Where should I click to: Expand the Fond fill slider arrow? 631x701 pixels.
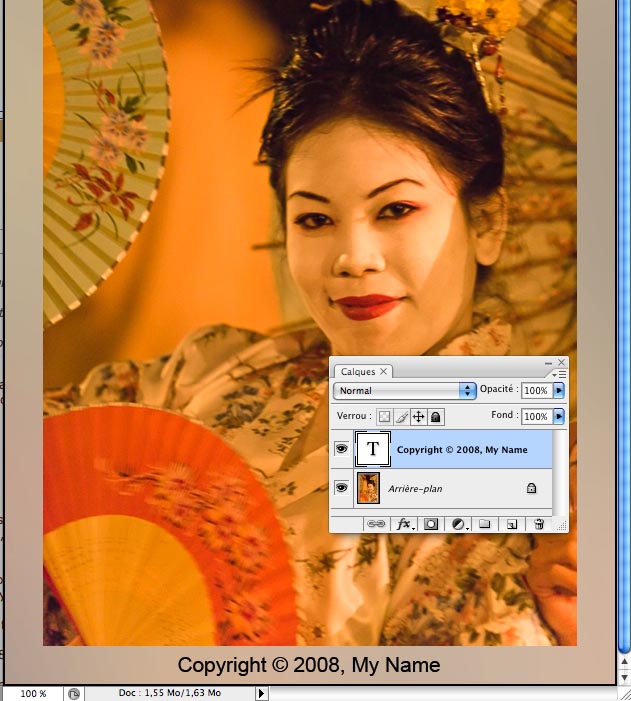559,416
